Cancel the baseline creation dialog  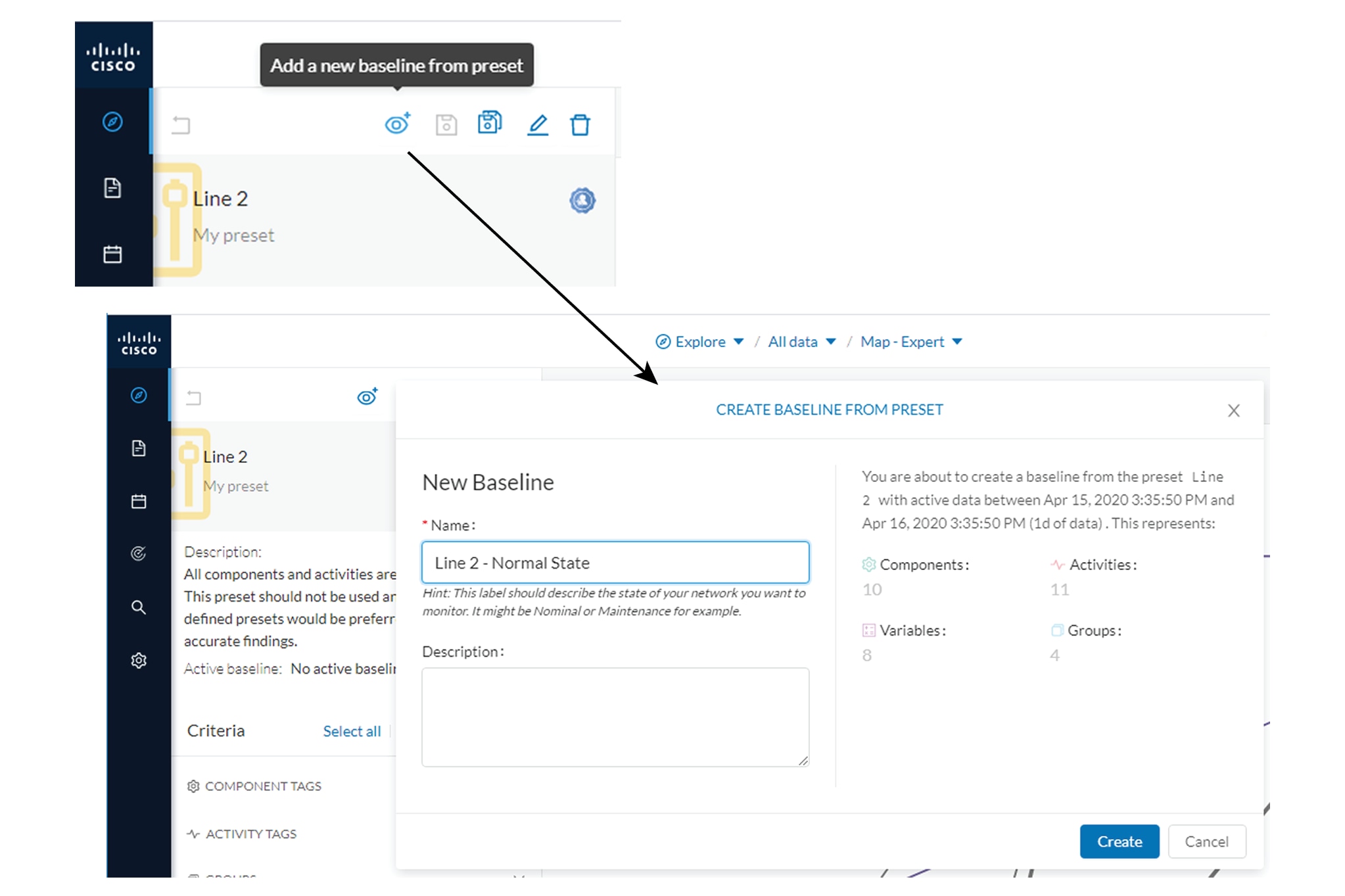coord(1206,841)
